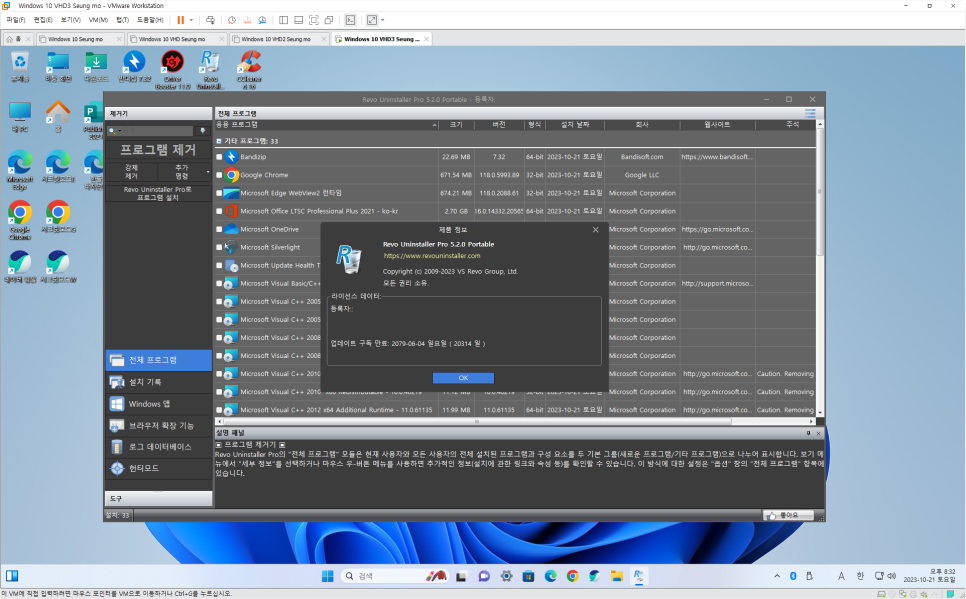Open the Google Chrome desktop shortcut

[20, 219]
